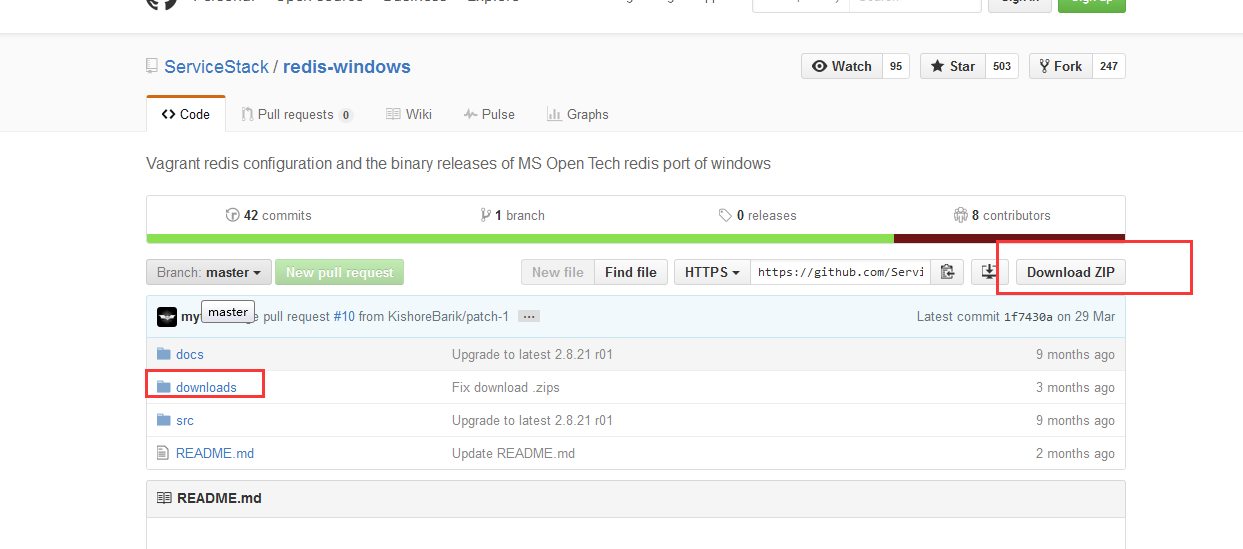Click the committer avatar image
Image resolution: width=1243 pixels, height=549 pixels.
(167, 316)
